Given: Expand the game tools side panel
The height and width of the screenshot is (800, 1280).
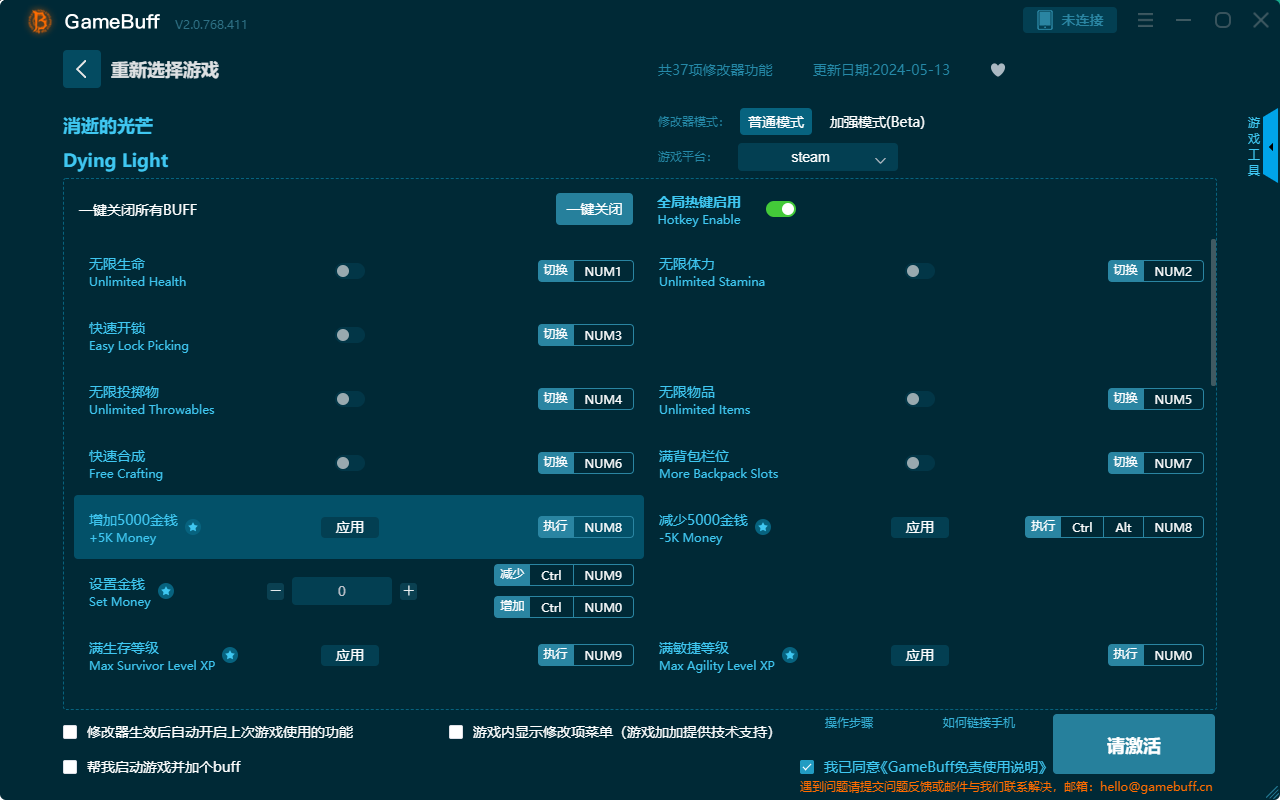Looking at the screenshot, I should [1270, 146].
